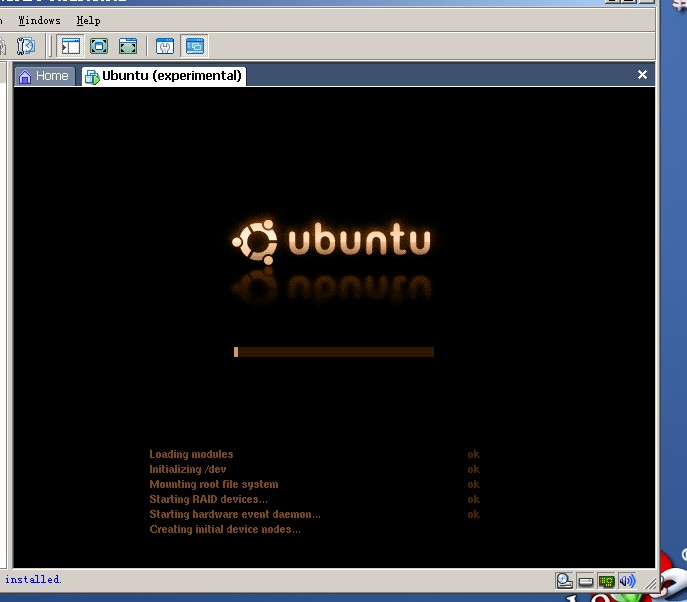Click 'Starting RAID devices...' text
Viewport: 687px width, 602px height.
point(208,499)
